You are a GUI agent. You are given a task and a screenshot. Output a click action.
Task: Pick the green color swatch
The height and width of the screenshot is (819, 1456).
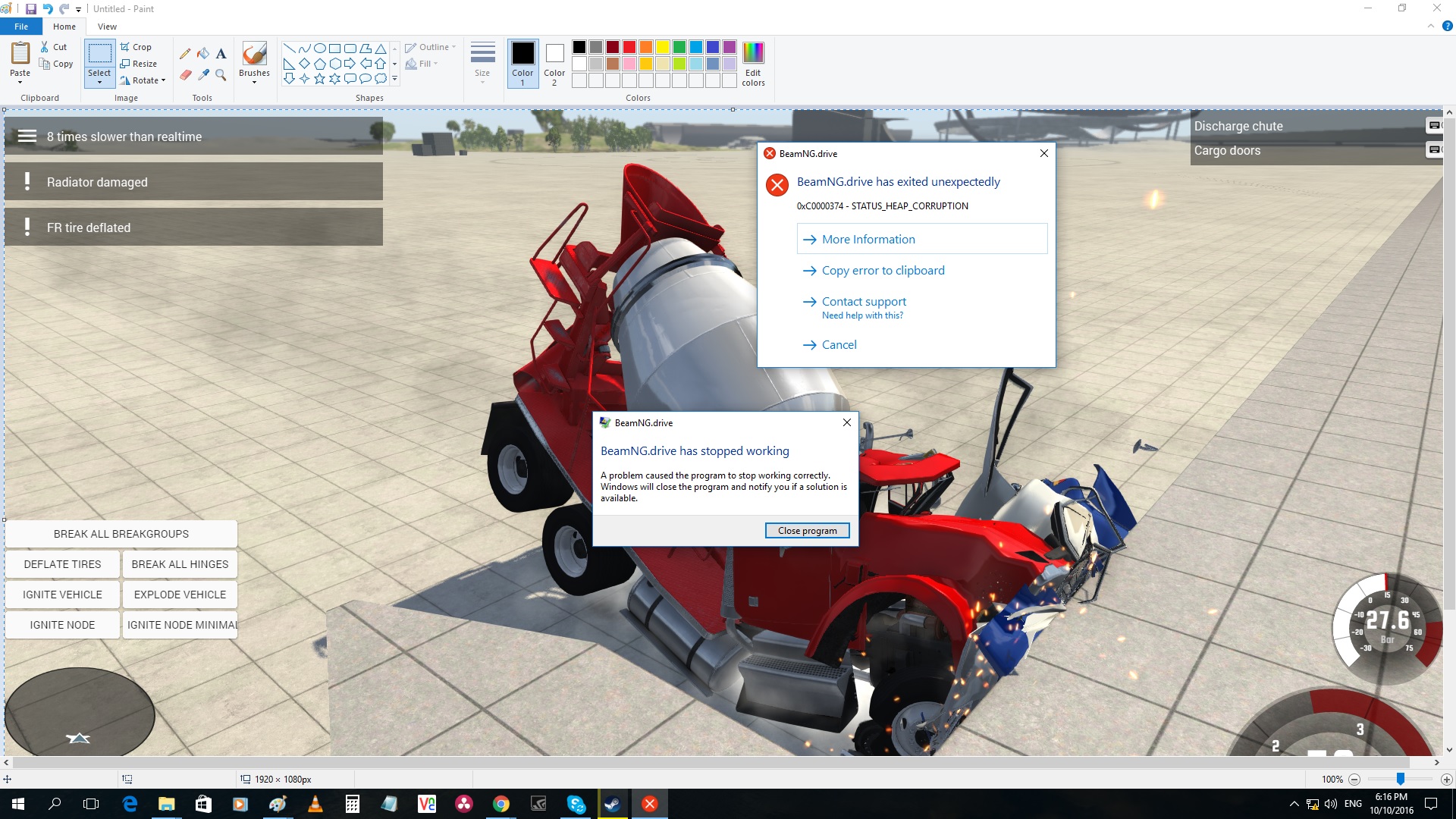tap(679, 47)
